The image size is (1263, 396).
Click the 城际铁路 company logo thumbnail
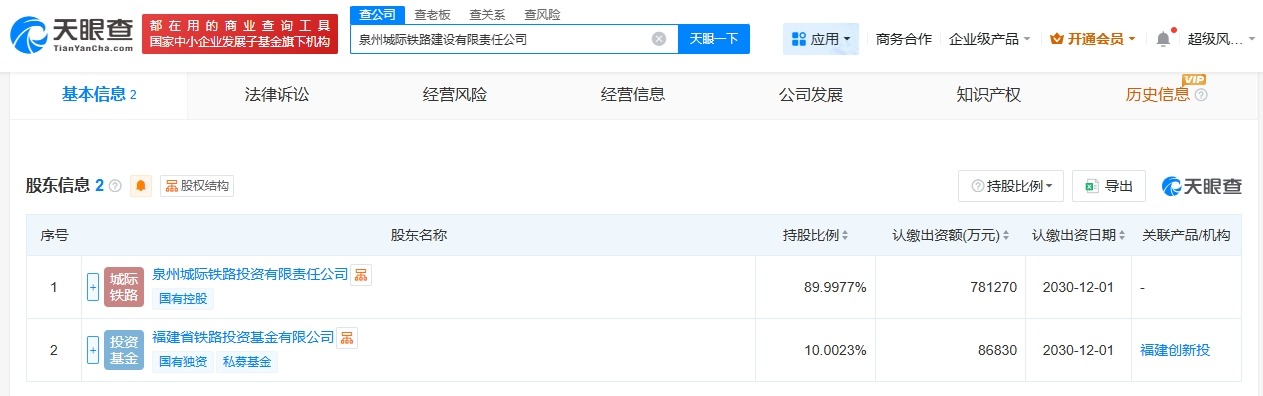tap(124, 287)
